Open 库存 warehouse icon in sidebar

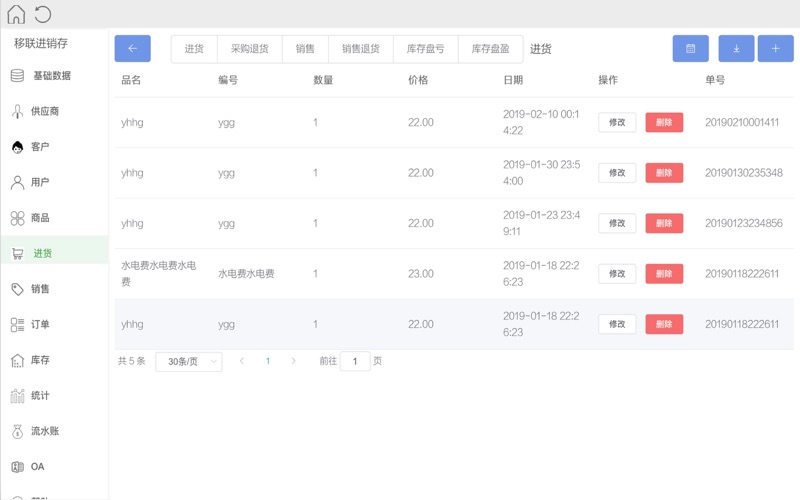coord(17,360)
